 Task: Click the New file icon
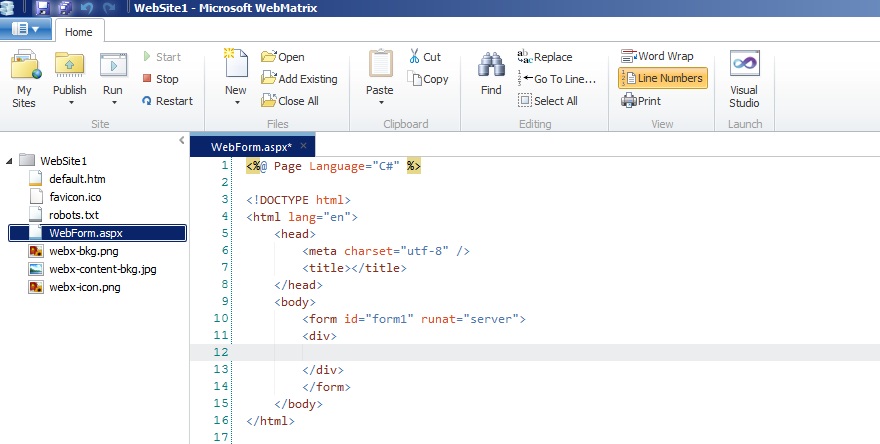point(236,64)
